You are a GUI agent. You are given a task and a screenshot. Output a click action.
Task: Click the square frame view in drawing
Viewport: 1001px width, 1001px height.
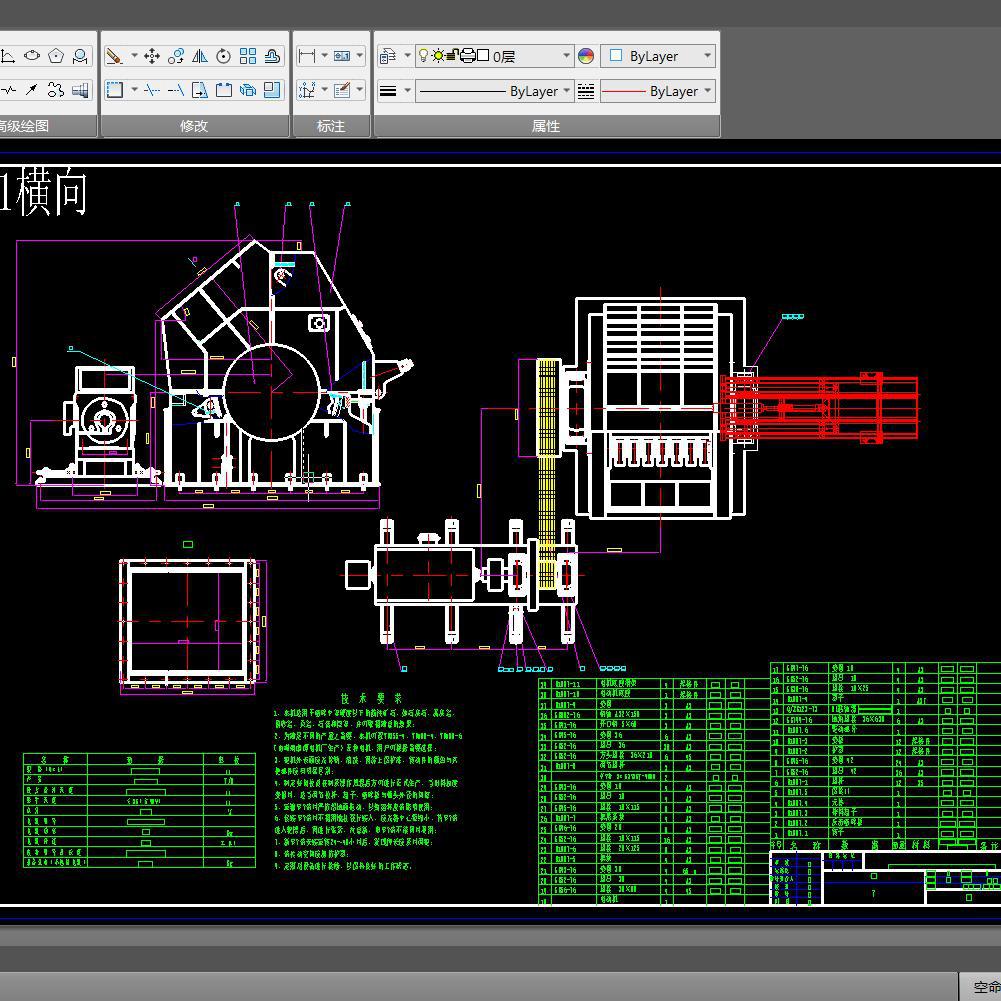188,621
